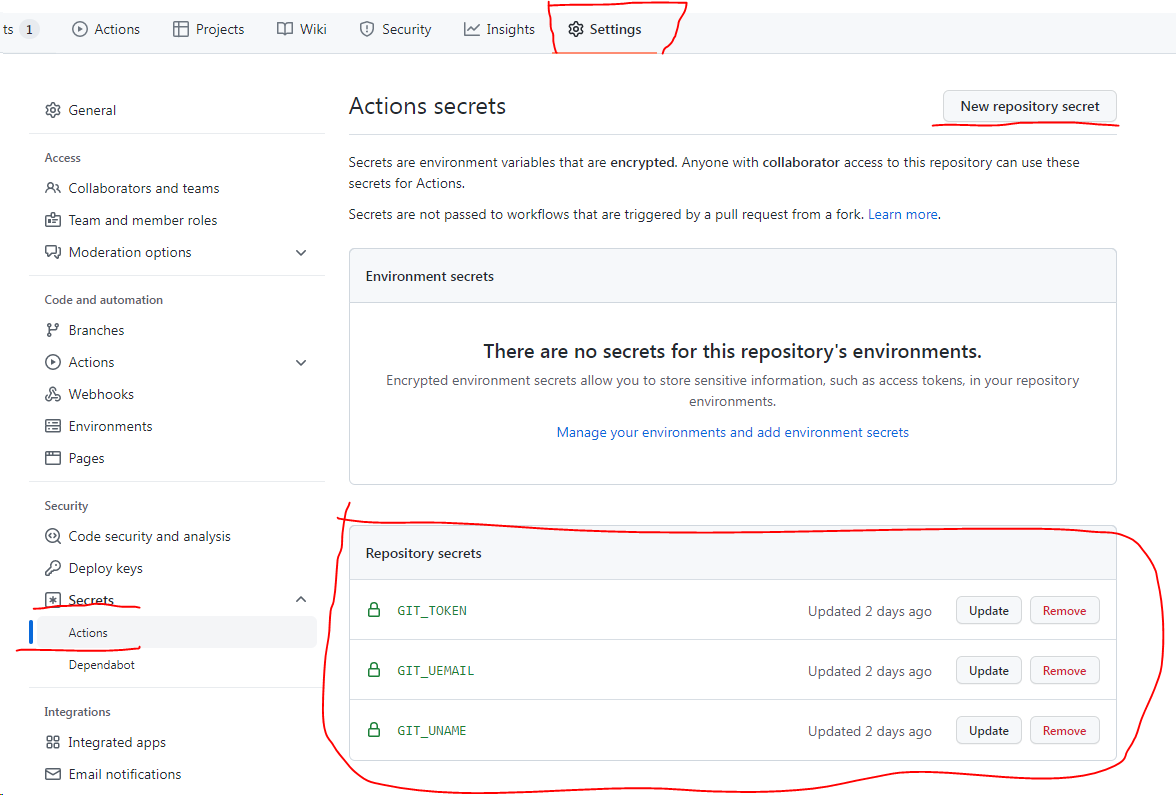Image resolution: width=1176 pixels, height=795 pixels.
Task: Click the GIT_TOKEN secret name
Action: [x=432, y=610]
